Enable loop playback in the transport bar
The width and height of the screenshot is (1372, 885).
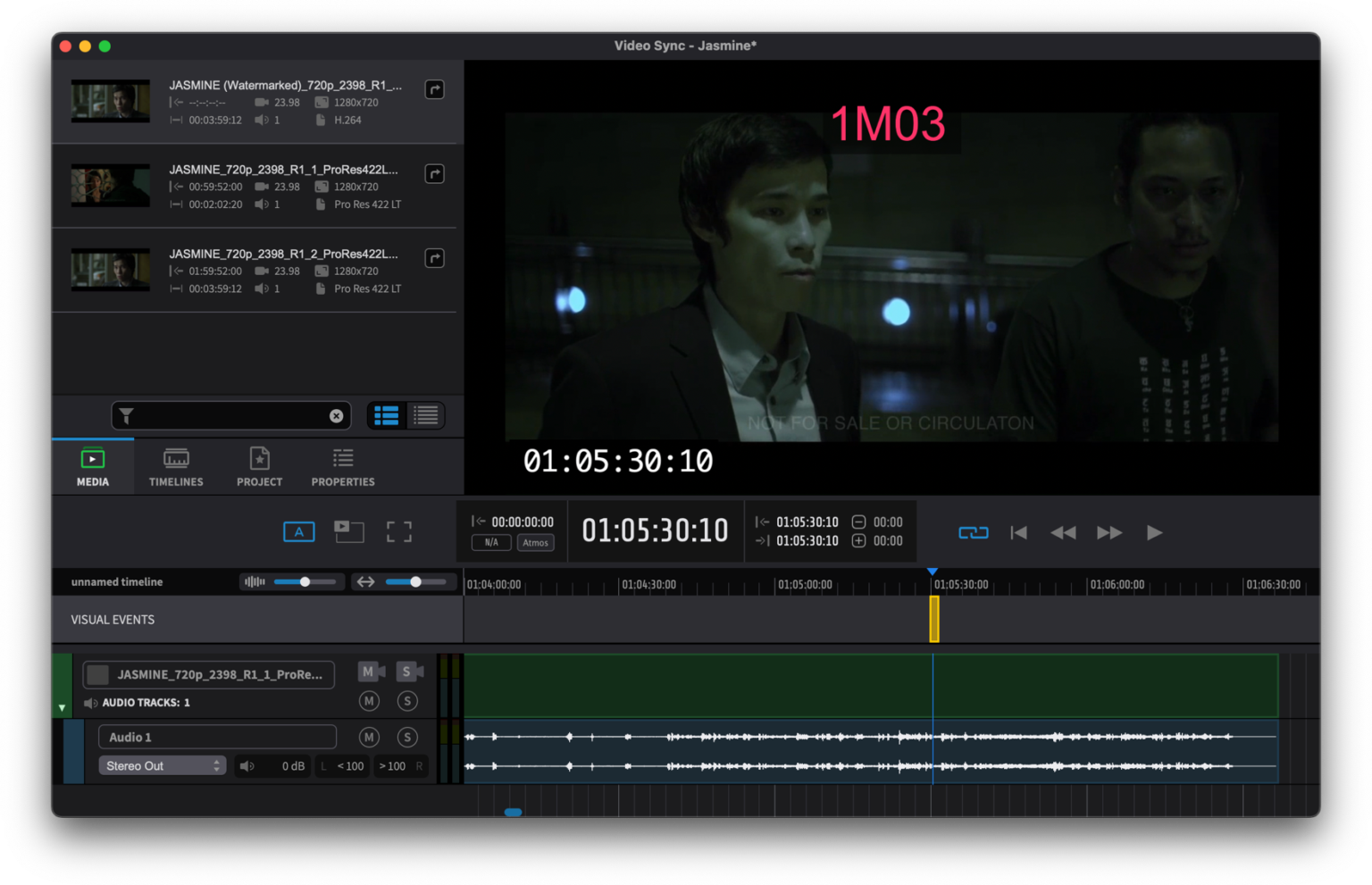(x=974, y=532)
